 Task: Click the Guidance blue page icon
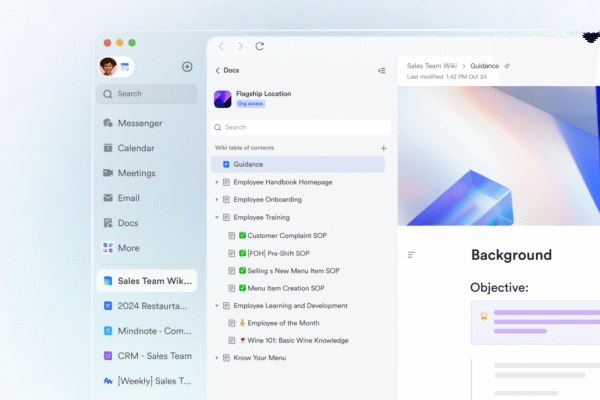click(x=226, y=164)
